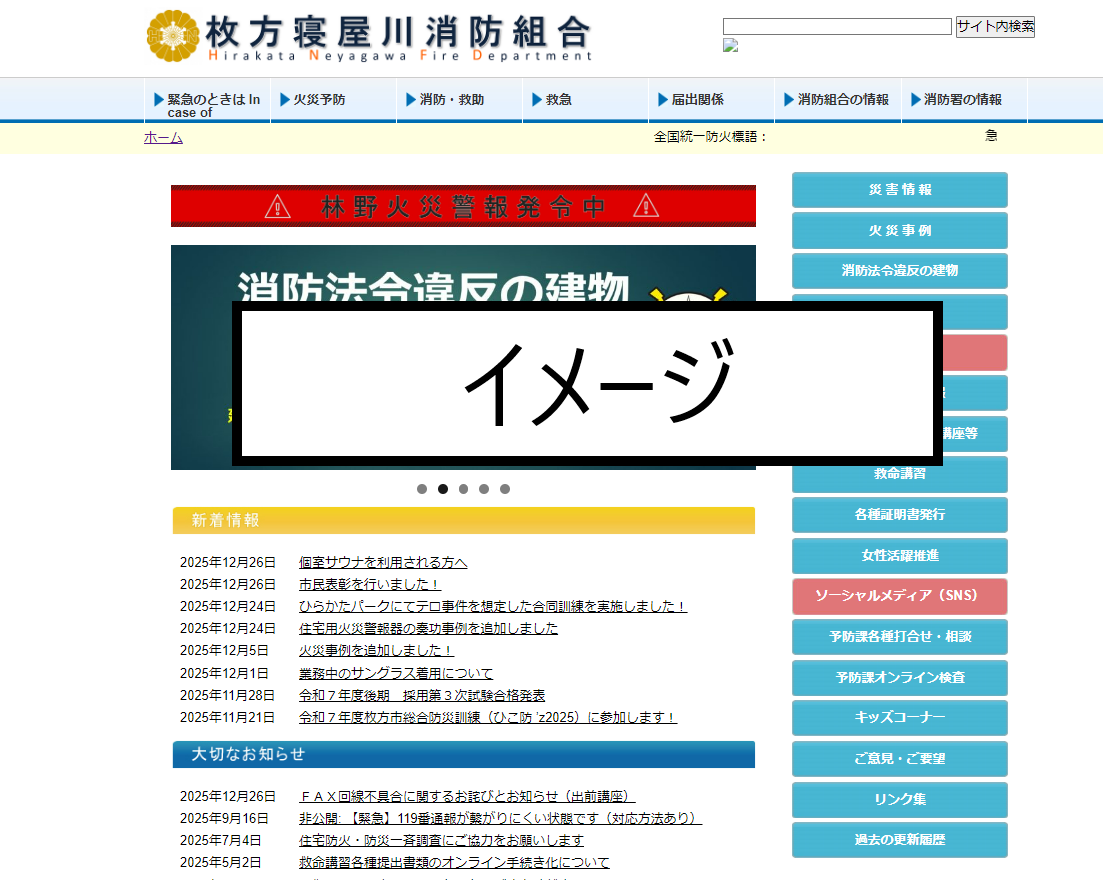This screenshot has width=1103, height=880.
Task: Switch to the third carousel slide dot
Action: [463, 489]
